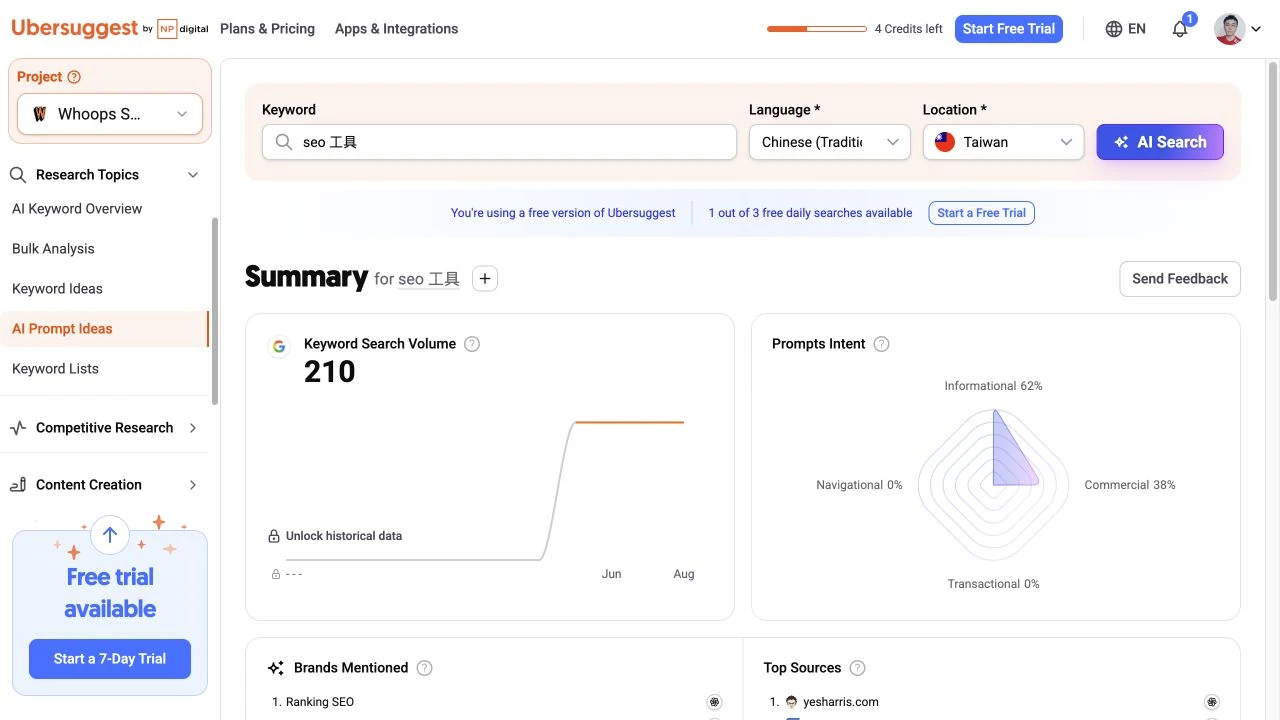Click the Brands Mentioned help icon

[x=424, y=668]
